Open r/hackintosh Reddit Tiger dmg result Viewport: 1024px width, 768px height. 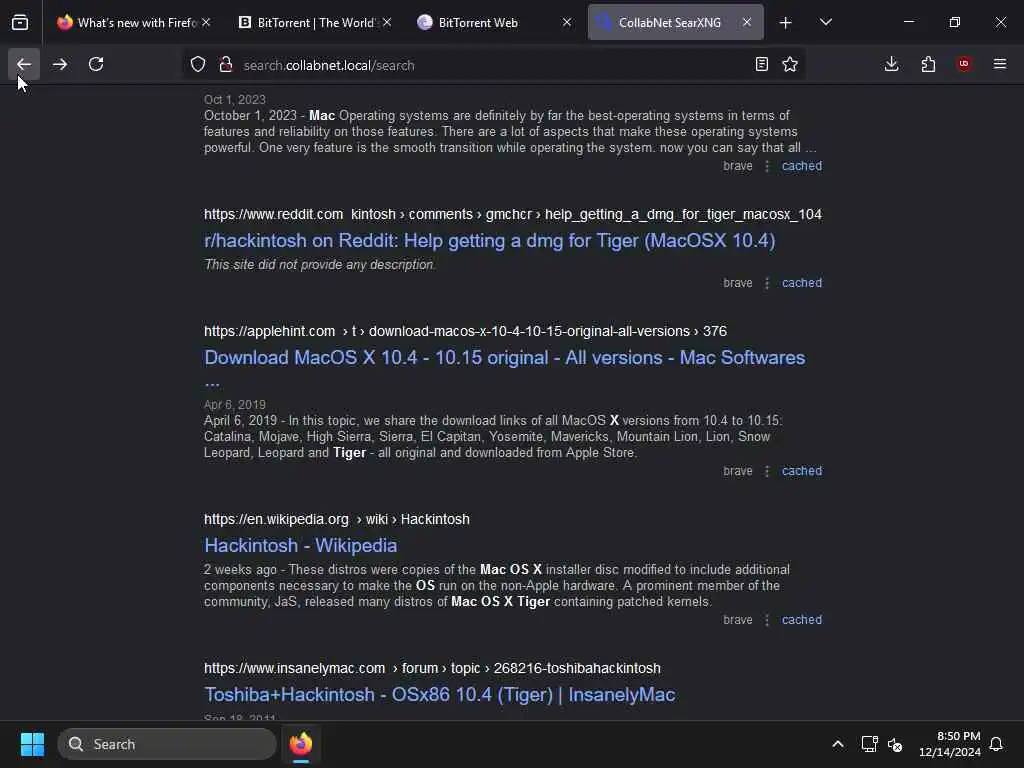(489, 241)
